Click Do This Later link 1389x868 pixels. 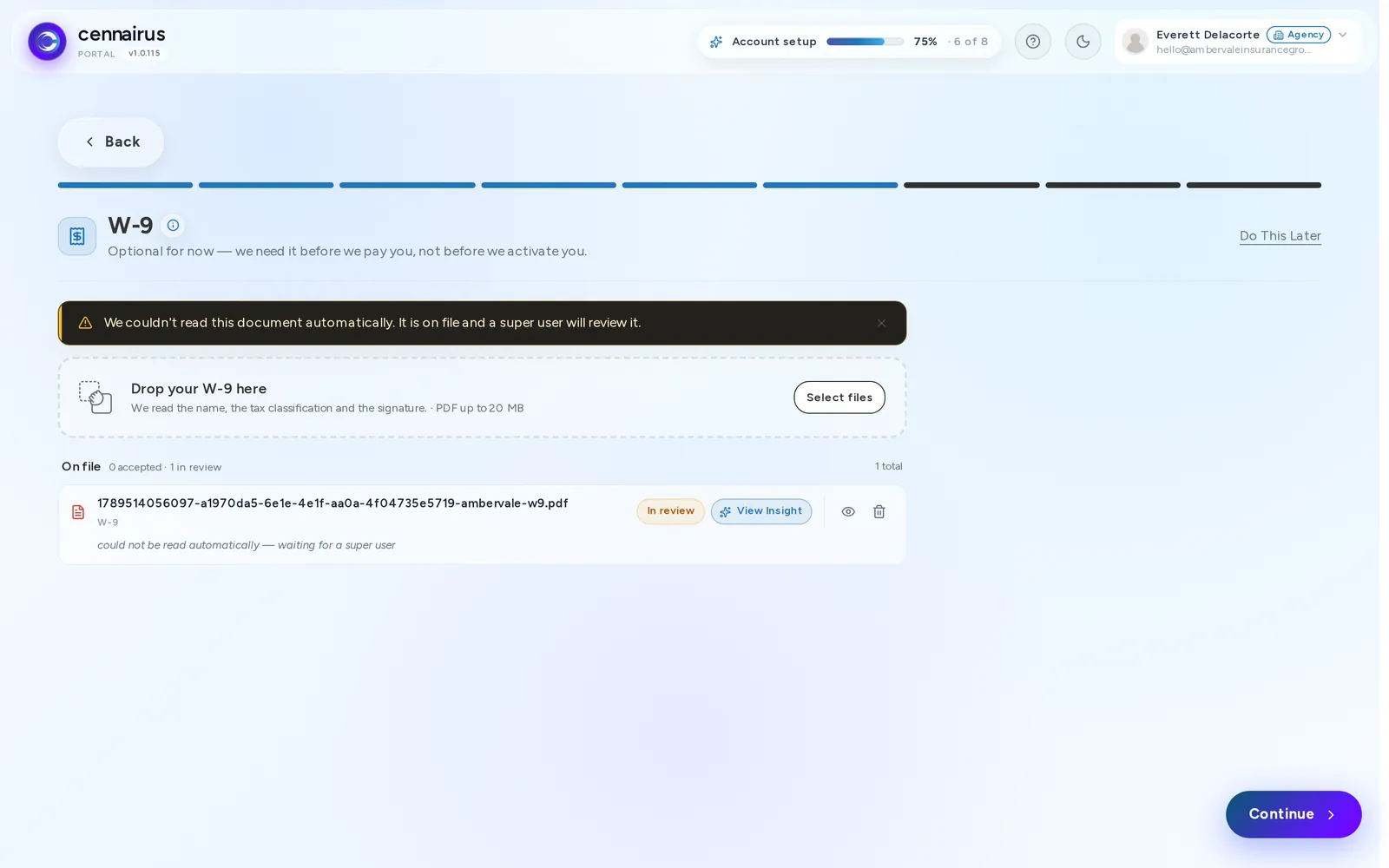(x=1280, y=236)
